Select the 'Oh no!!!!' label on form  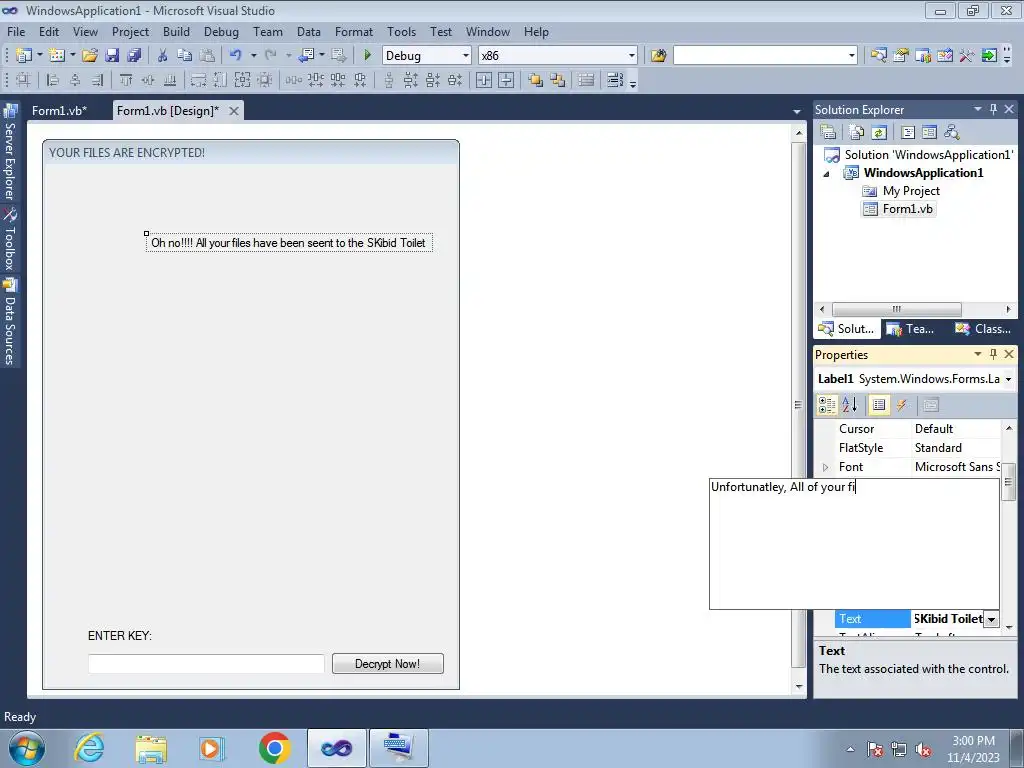pyautogui.click(x=289, y=243)
